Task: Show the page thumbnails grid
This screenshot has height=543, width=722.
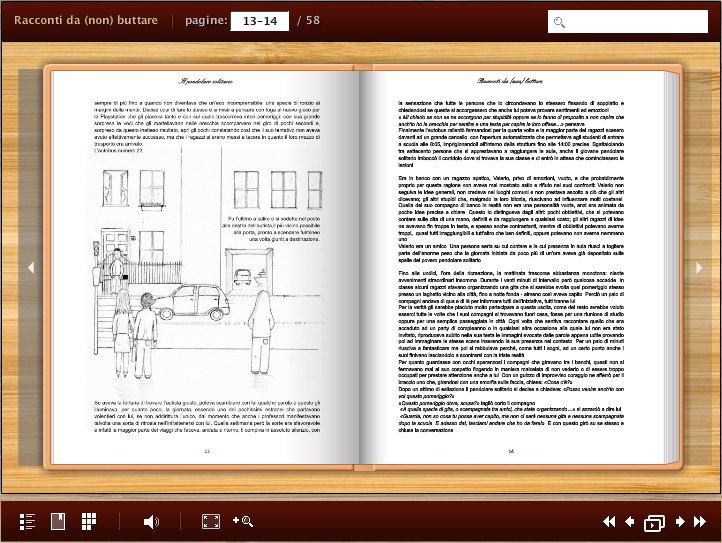Action: point(89,521)
